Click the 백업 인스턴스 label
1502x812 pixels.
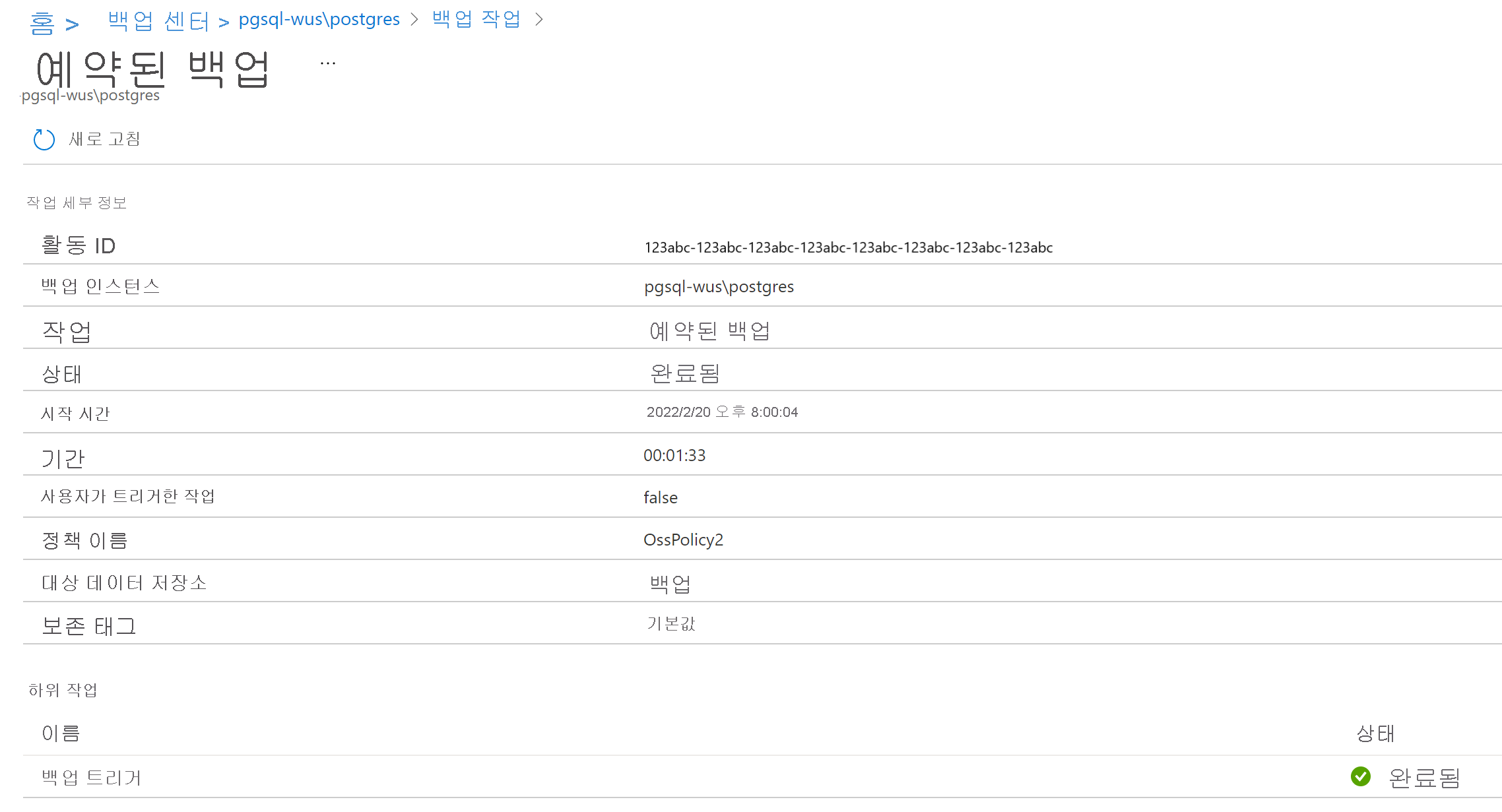(x=100, y=286)
